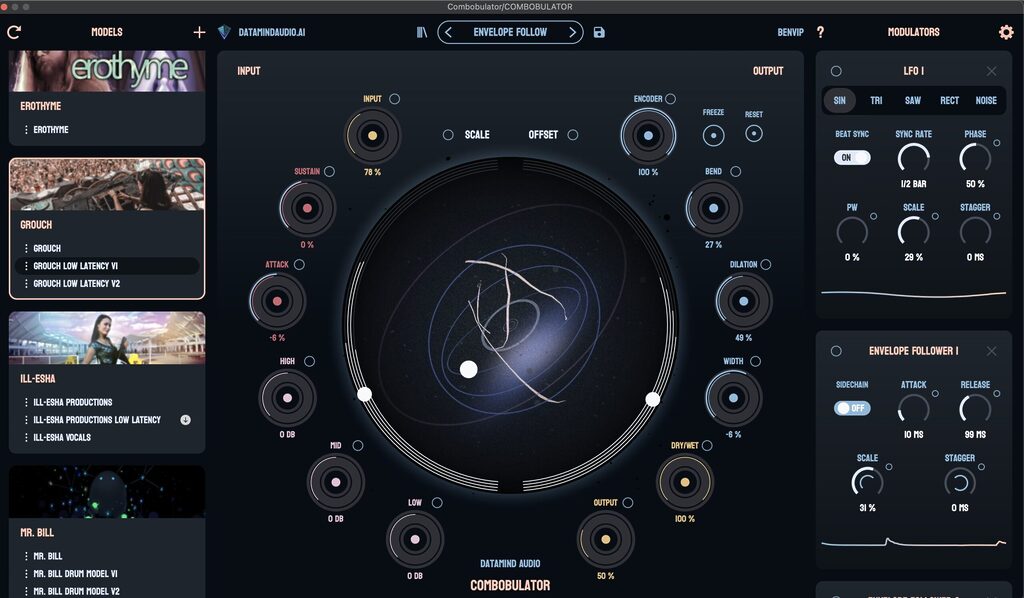This screenshot has height=598, width=1024.
Task: Click the BENVIP account name
Action: [790, 32]
